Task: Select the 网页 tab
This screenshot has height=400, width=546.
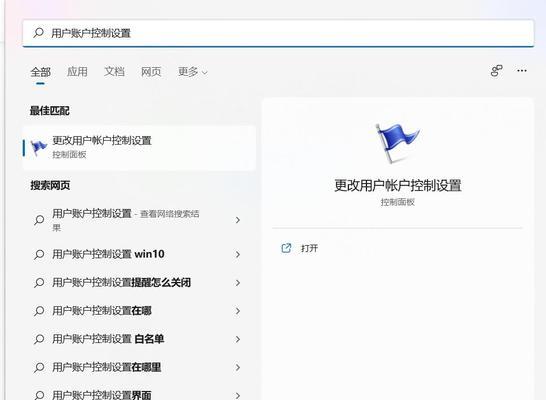Action: coord(151,72)
